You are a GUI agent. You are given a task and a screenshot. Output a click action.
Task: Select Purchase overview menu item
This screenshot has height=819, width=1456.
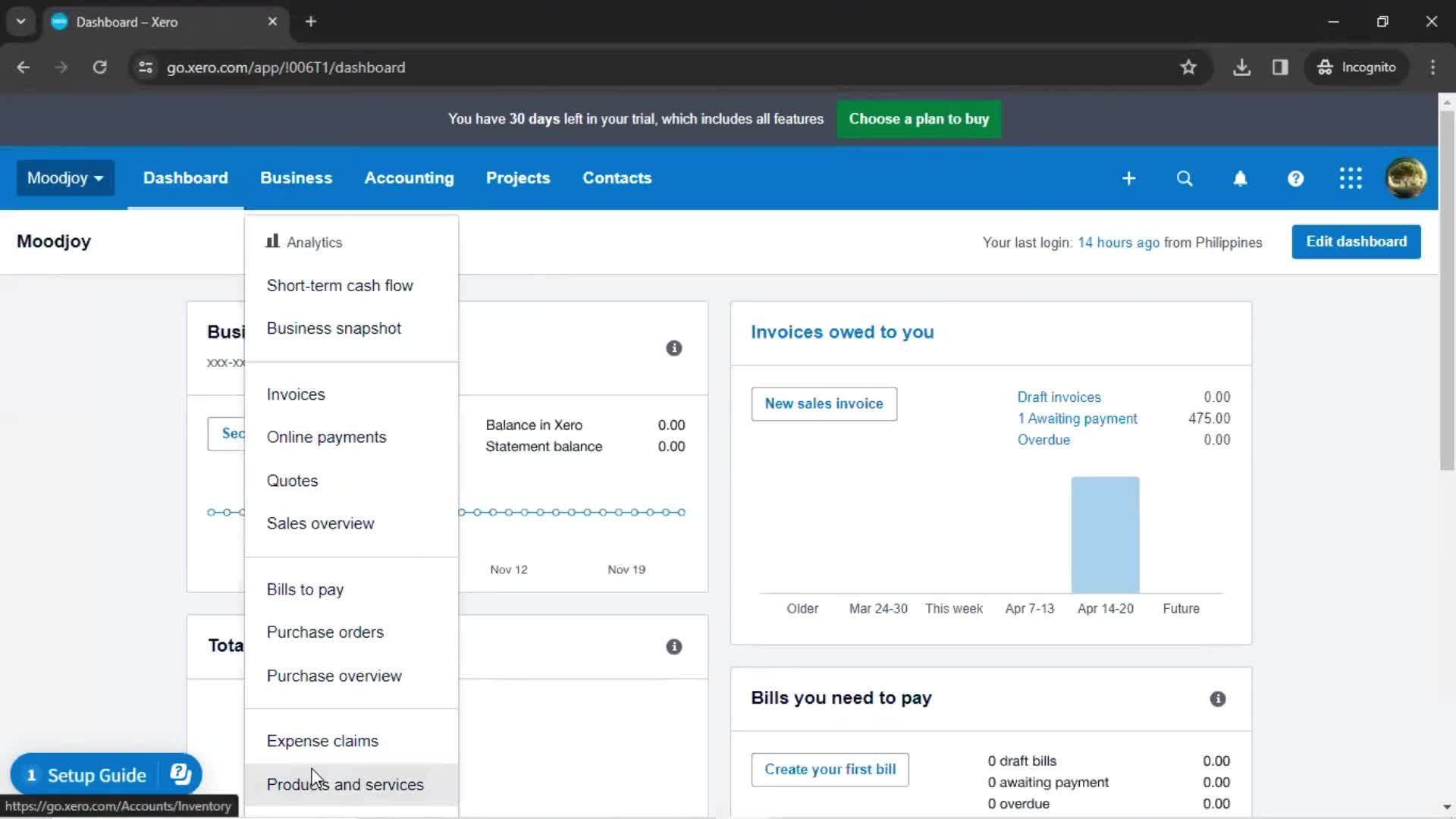pos(351,676)
